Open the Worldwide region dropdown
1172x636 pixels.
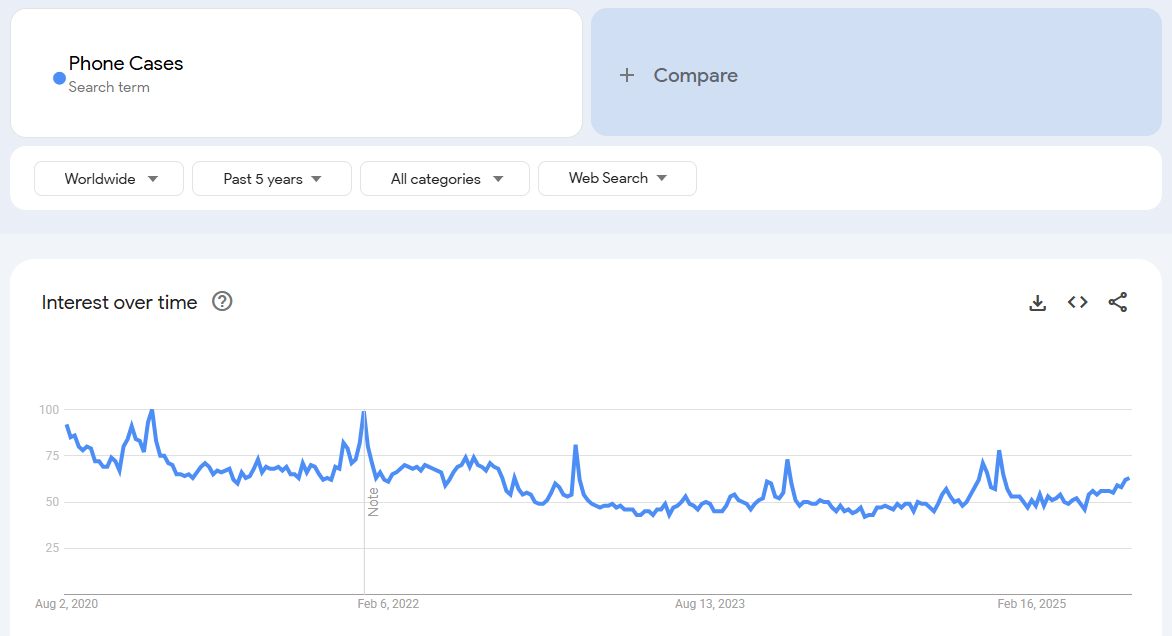tap(109, 179)
